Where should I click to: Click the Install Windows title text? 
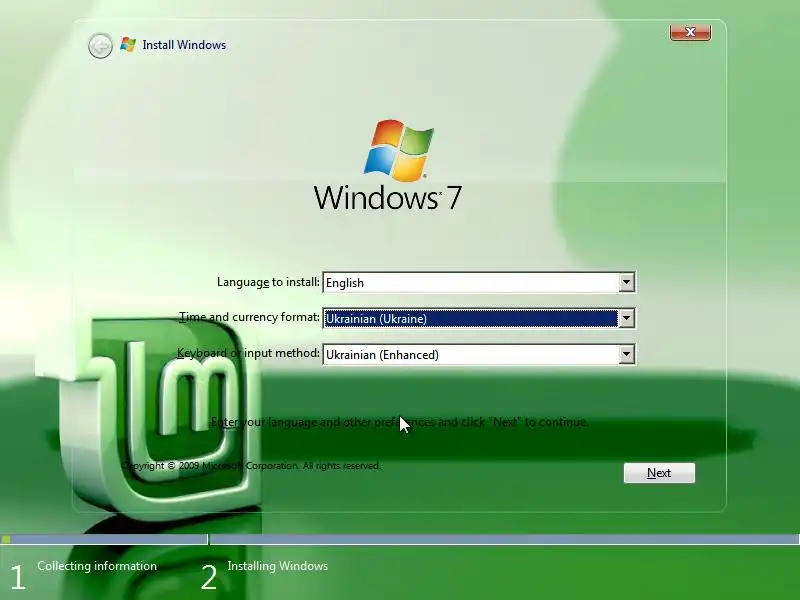pyautogui.click(x=184, y=45)
